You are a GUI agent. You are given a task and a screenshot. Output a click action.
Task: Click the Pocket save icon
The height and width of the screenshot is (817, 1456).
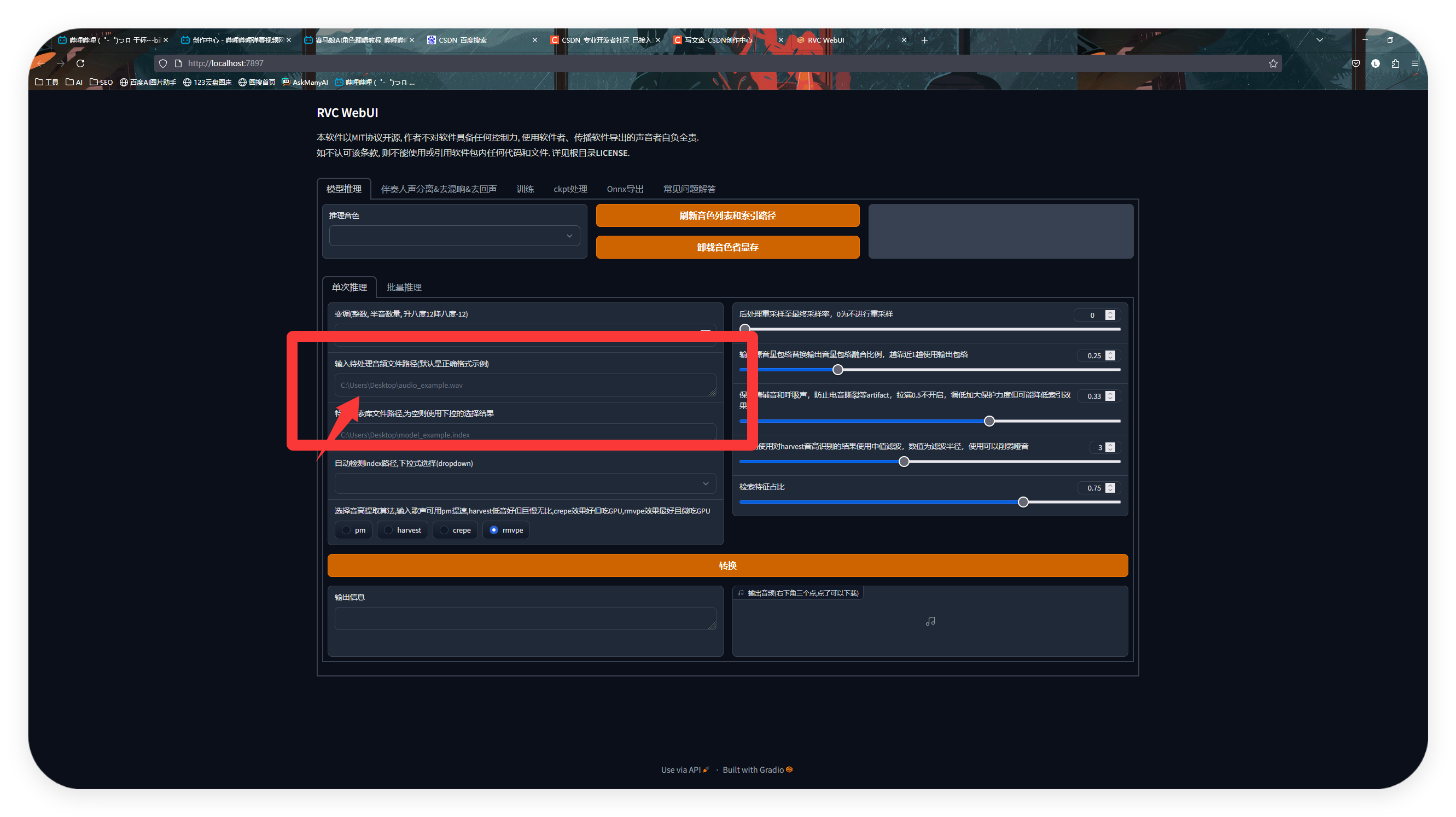click(1355, 63)
